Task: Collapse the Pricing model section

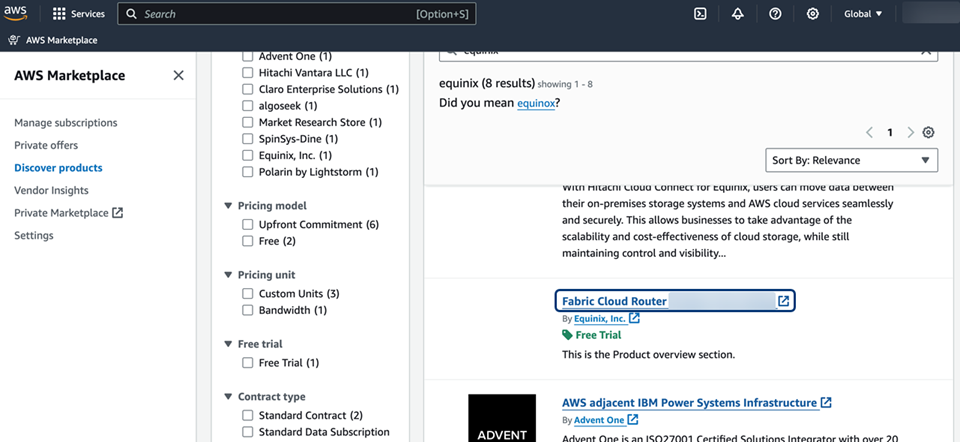Action: pos(229,206)
